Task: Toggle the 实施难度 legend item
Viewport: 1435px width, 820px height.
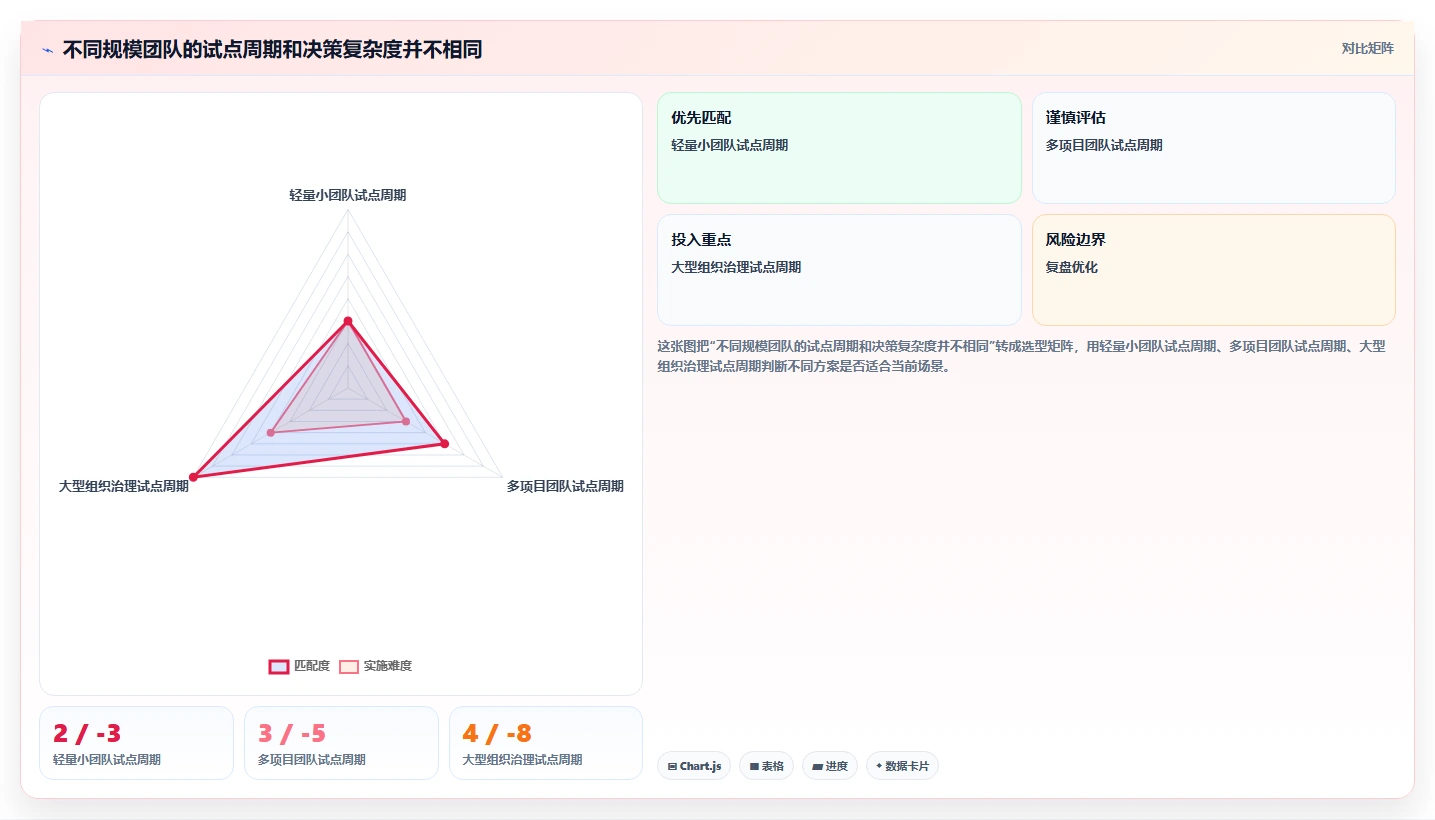Action: [375, 666]
